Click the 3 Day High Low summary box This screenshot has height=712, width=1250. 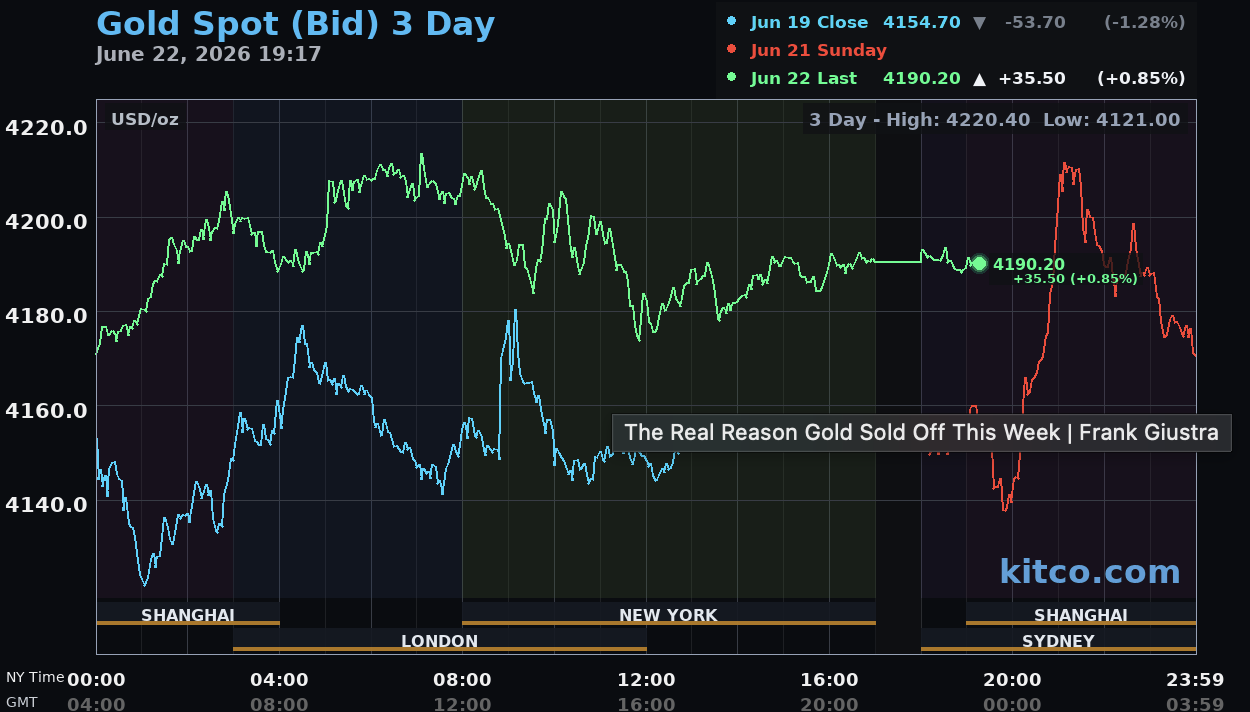(995, 120)
